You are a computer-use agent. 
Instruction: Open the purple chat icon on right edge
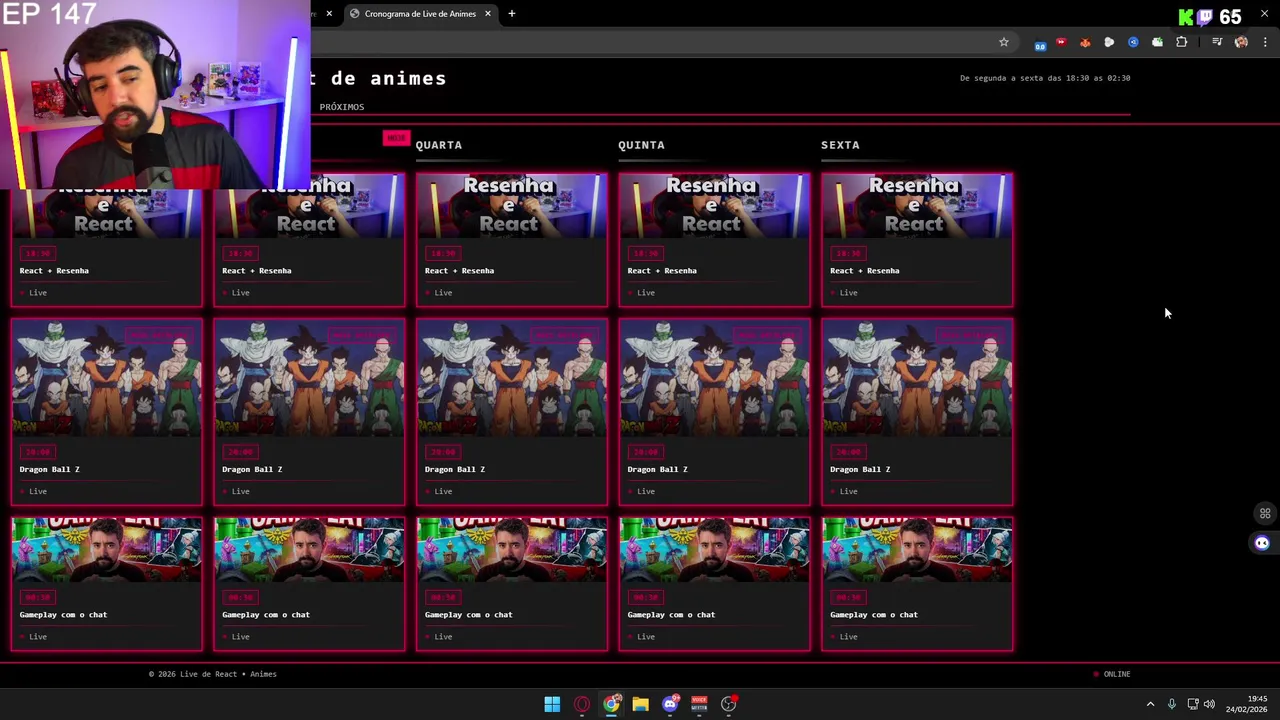(x=1262, y=543)
